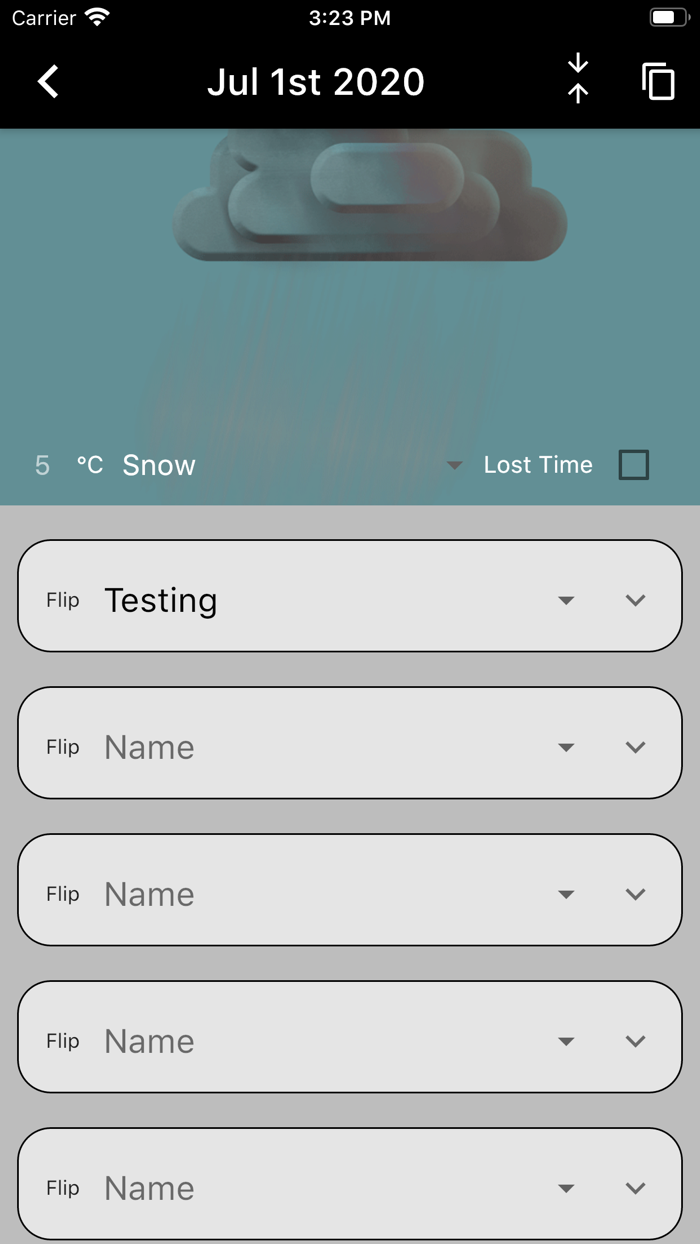This screenshot has width=700, height=1244.
Task: Expand the fifth card using chevron
Action: [636, 1189]
